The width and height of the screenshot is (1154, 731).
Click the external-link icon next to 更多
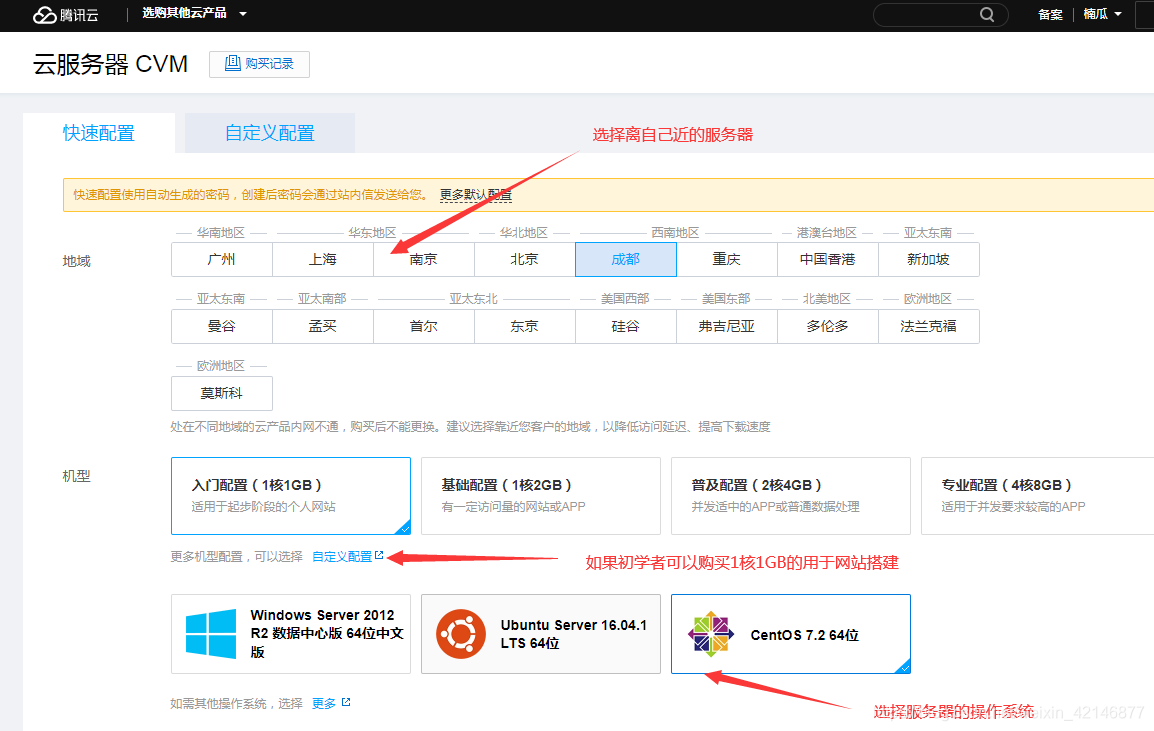coord(345,702)
